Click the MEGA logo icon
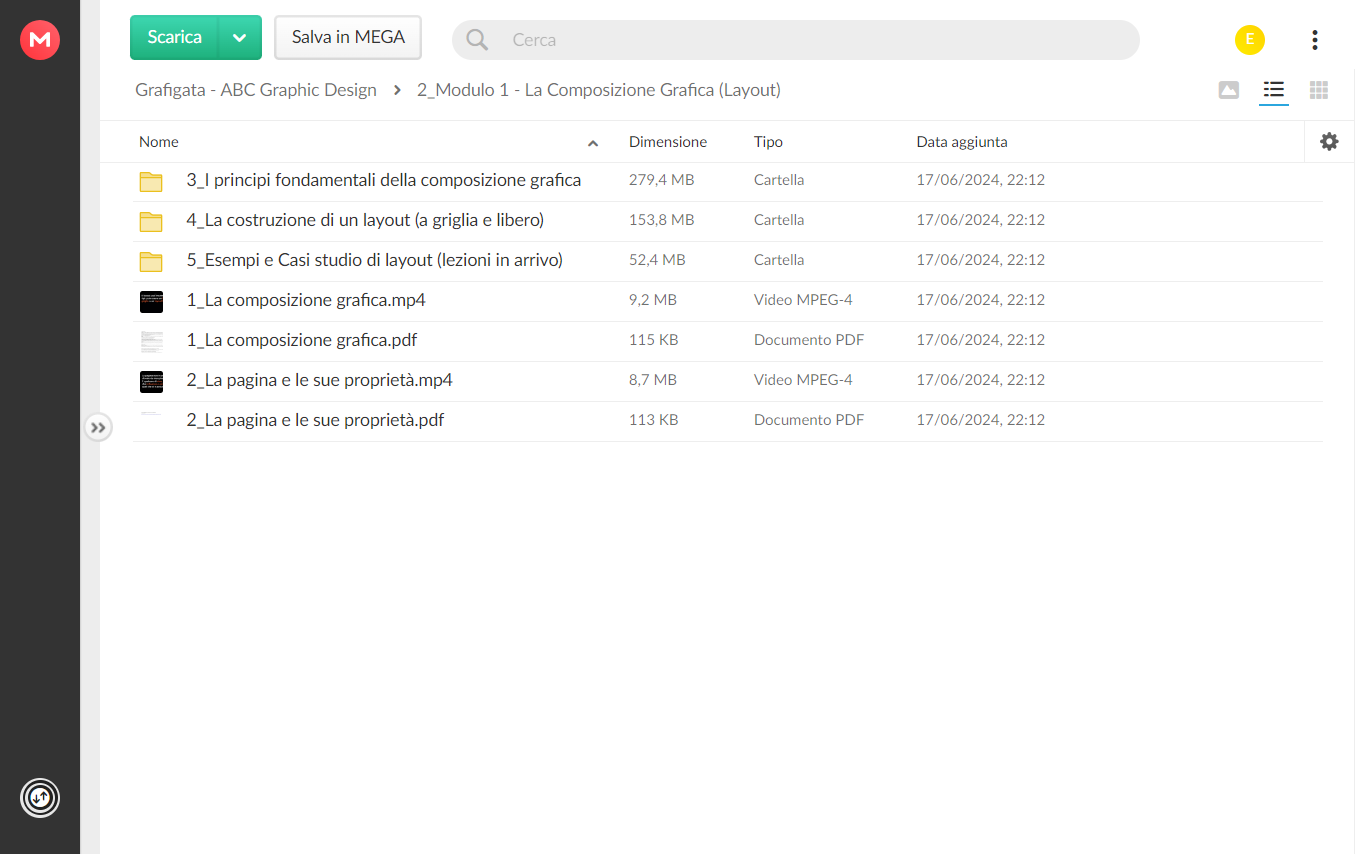1355x854 pixels. pos(40,40)
